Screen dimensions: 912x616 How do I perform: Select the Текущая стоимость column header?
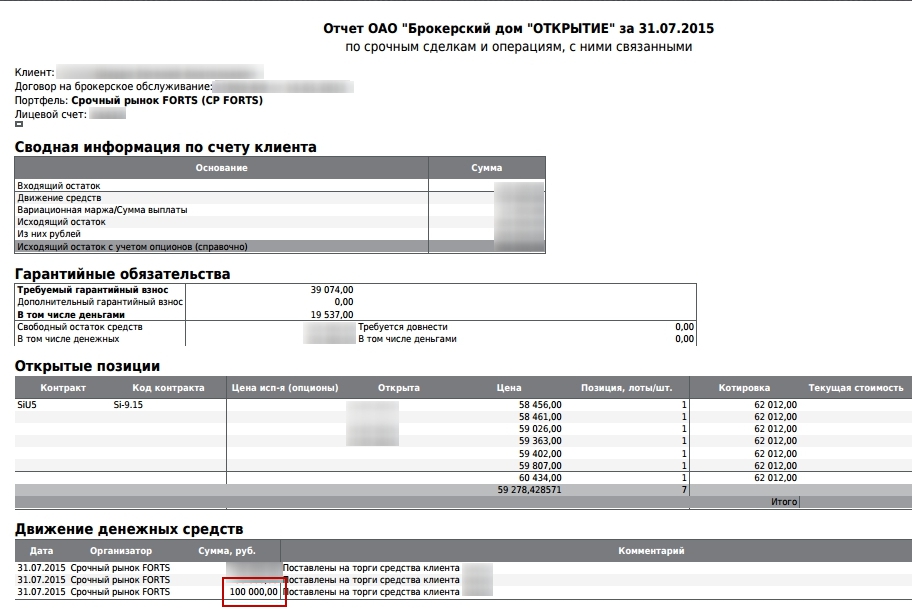click(x=855, y=388)
